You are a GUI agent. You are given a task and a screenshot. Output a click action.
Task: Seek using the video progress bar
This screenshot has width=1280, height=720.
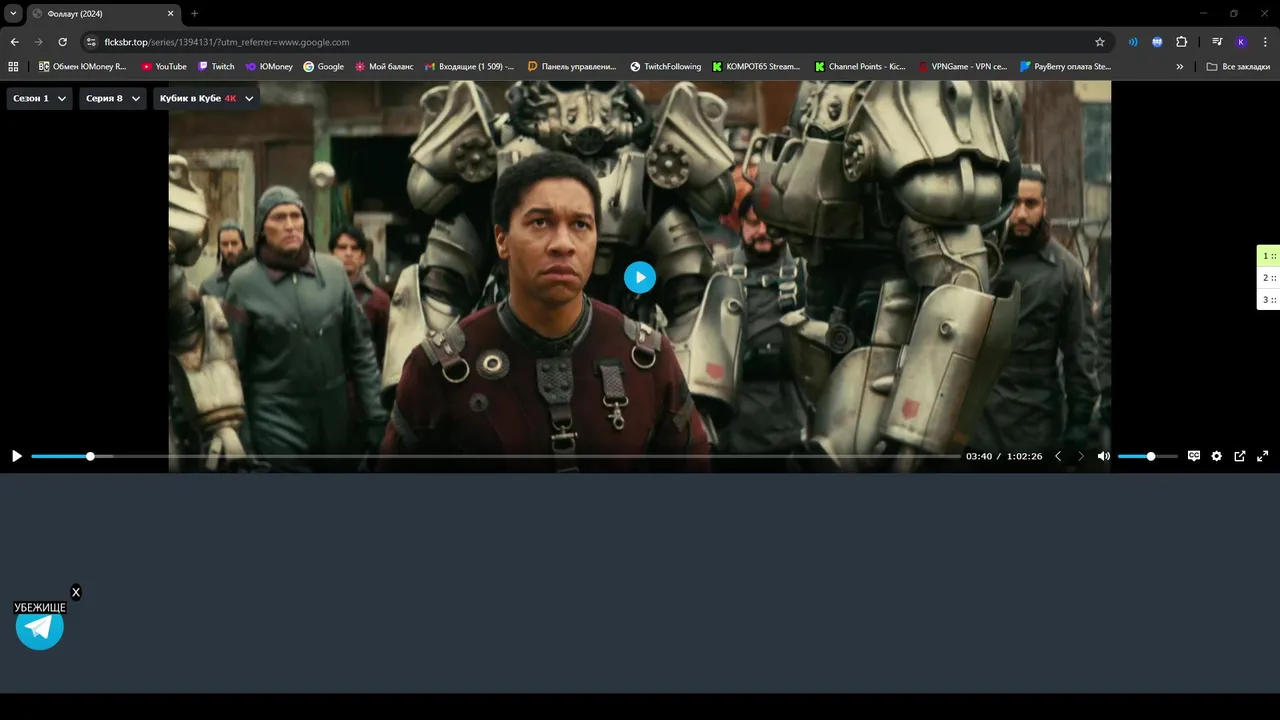[495, 456]
